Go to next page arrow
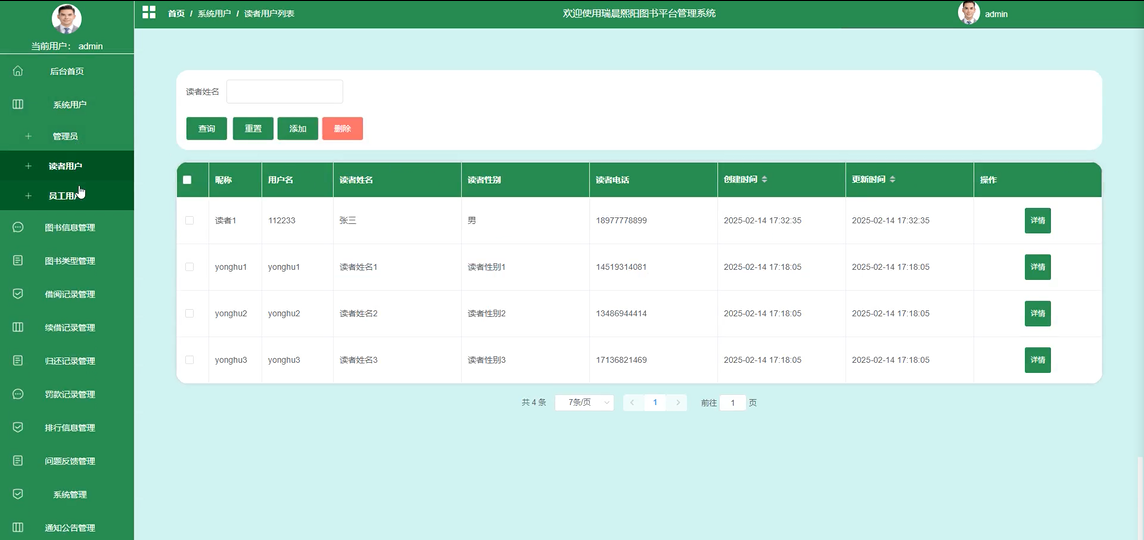Screen dimensions: 1144x540 point(677,402)
